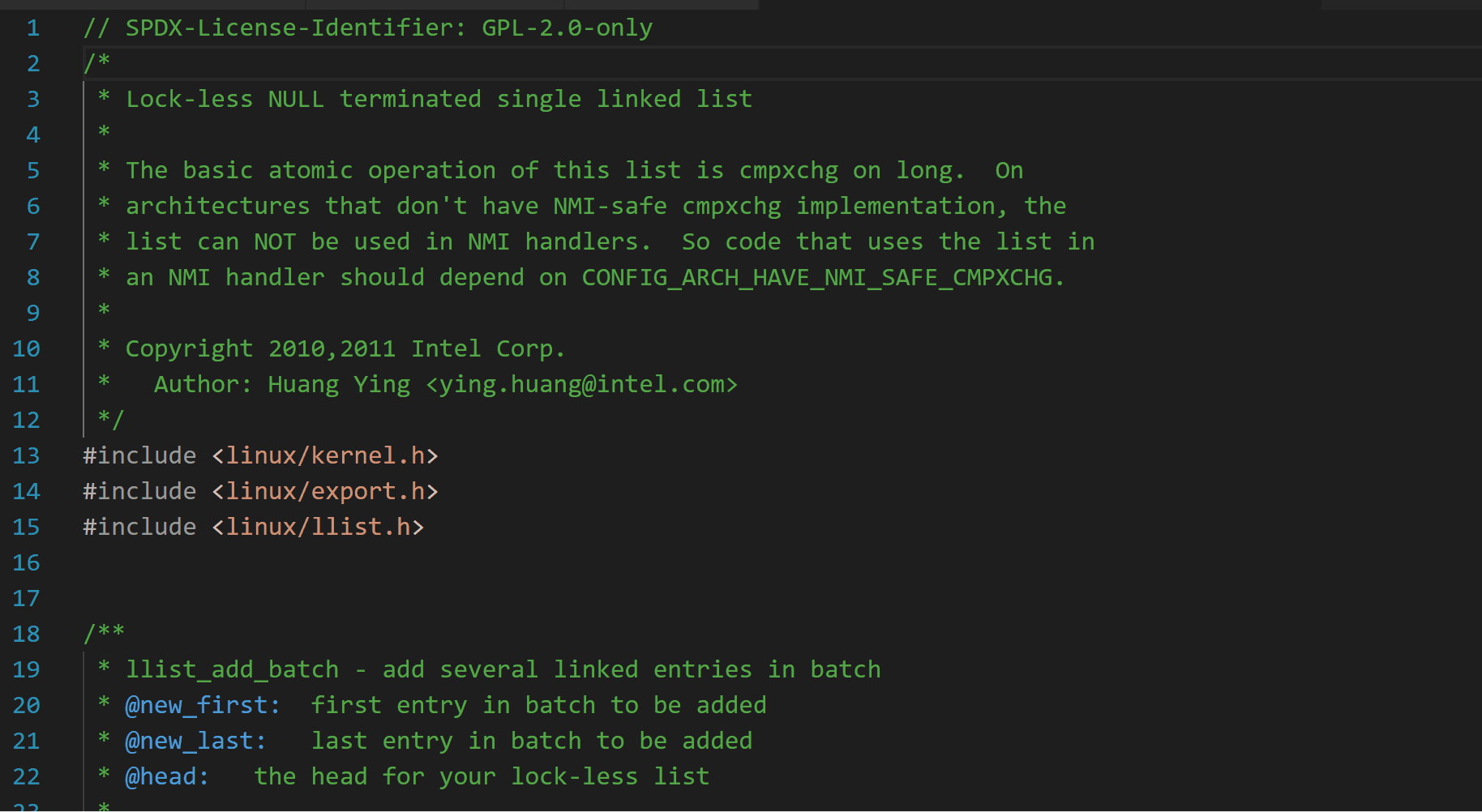Click the ying.huang@intel.com email address
This screenshot has height=812, width=1482.
(582, 384)
